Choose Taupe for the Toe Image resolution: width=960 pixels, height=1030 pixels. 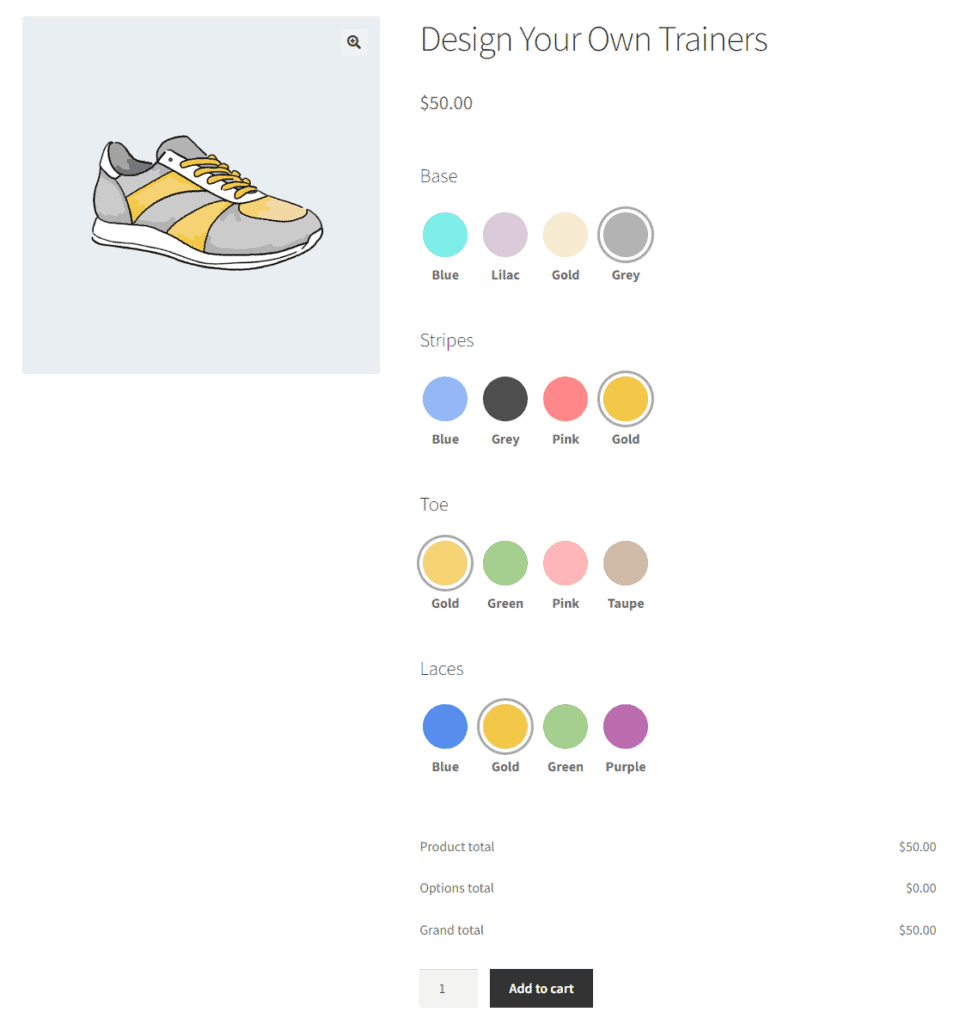pos(625,562)
